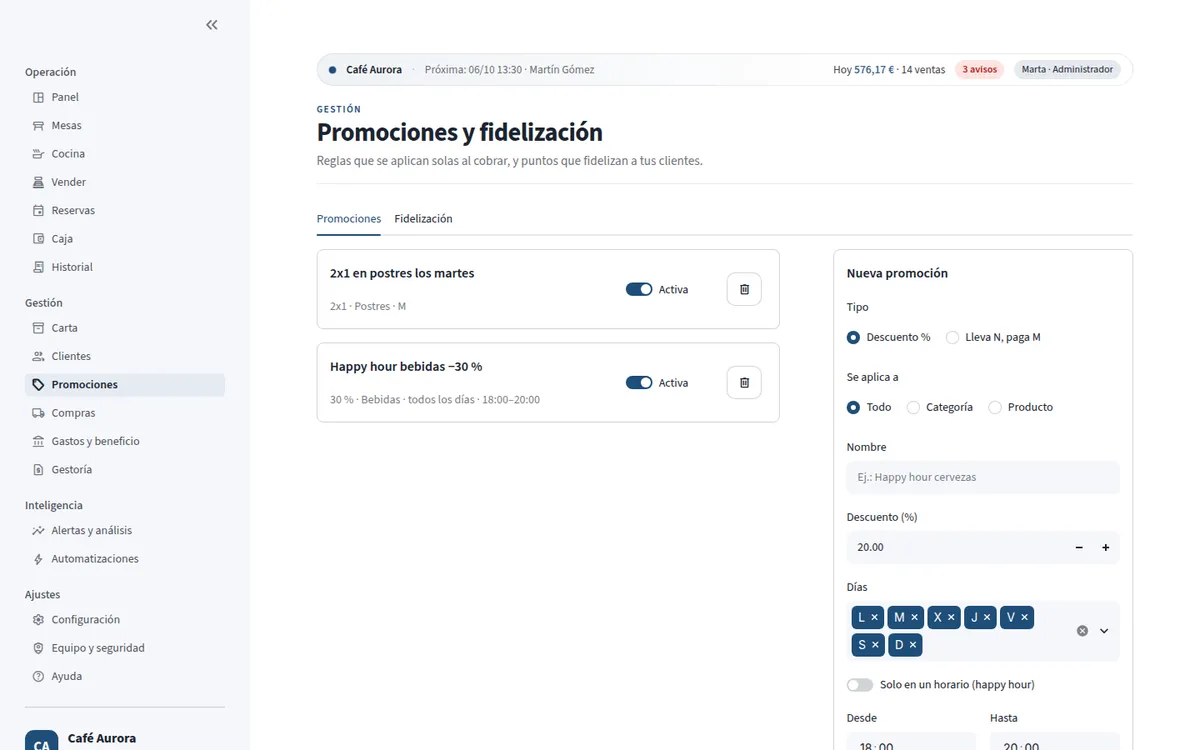Click the Promociones tag icon
1200x750 pixels.
(x=38, y=385)
